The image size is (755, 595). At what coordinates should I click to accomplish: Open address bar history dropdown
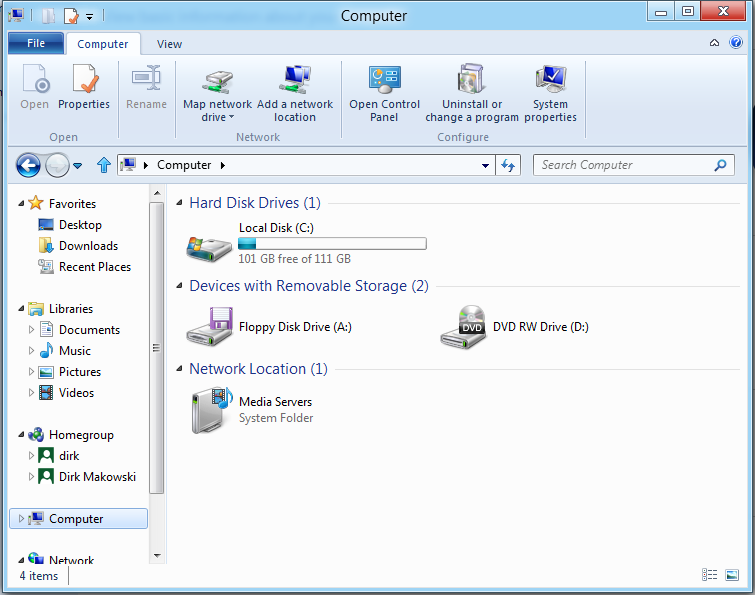(x=485, y=166)
